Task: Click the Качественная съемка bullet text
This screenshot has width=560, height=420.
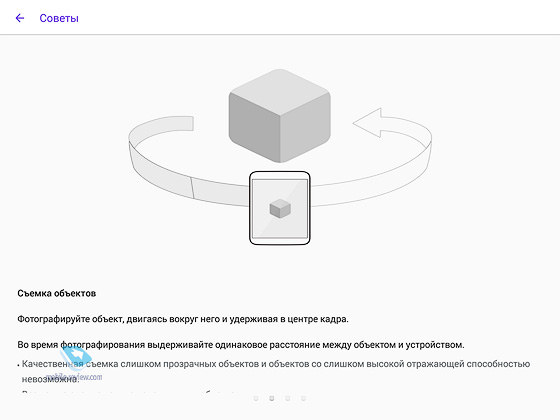Action: tap(276, 371)
